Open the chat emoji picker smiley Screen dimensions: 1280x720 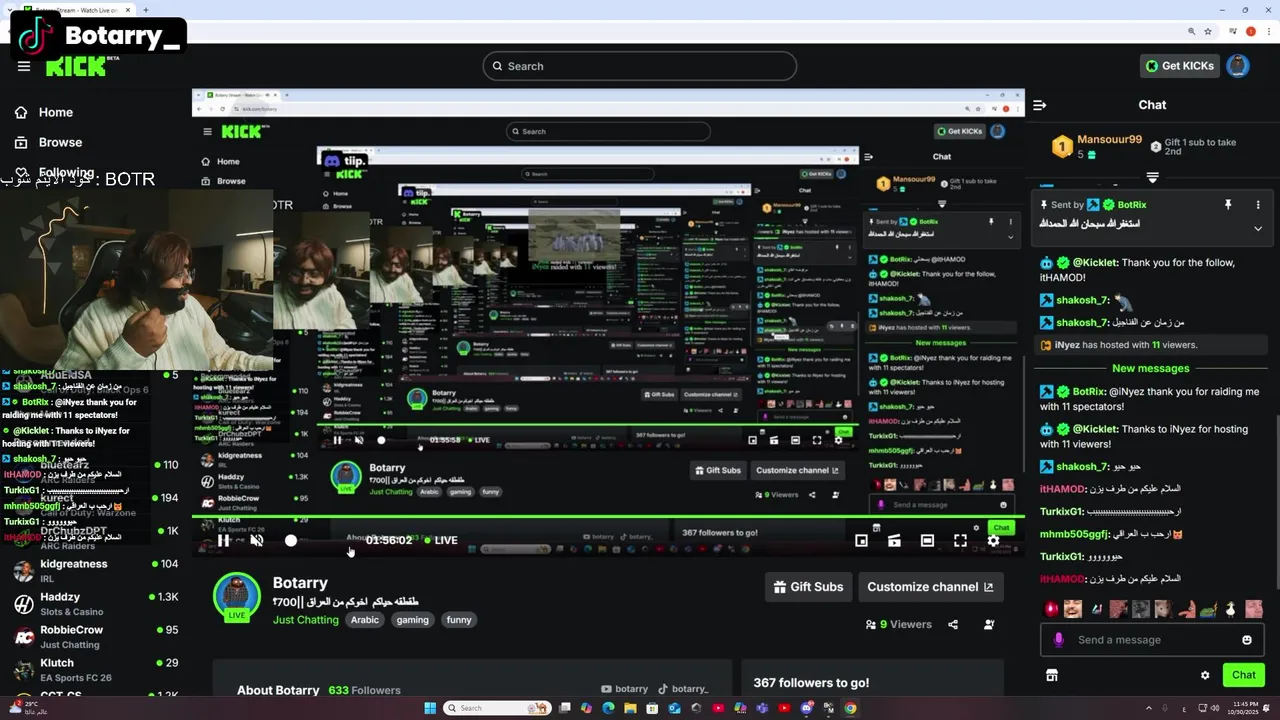click(1247, 640)
